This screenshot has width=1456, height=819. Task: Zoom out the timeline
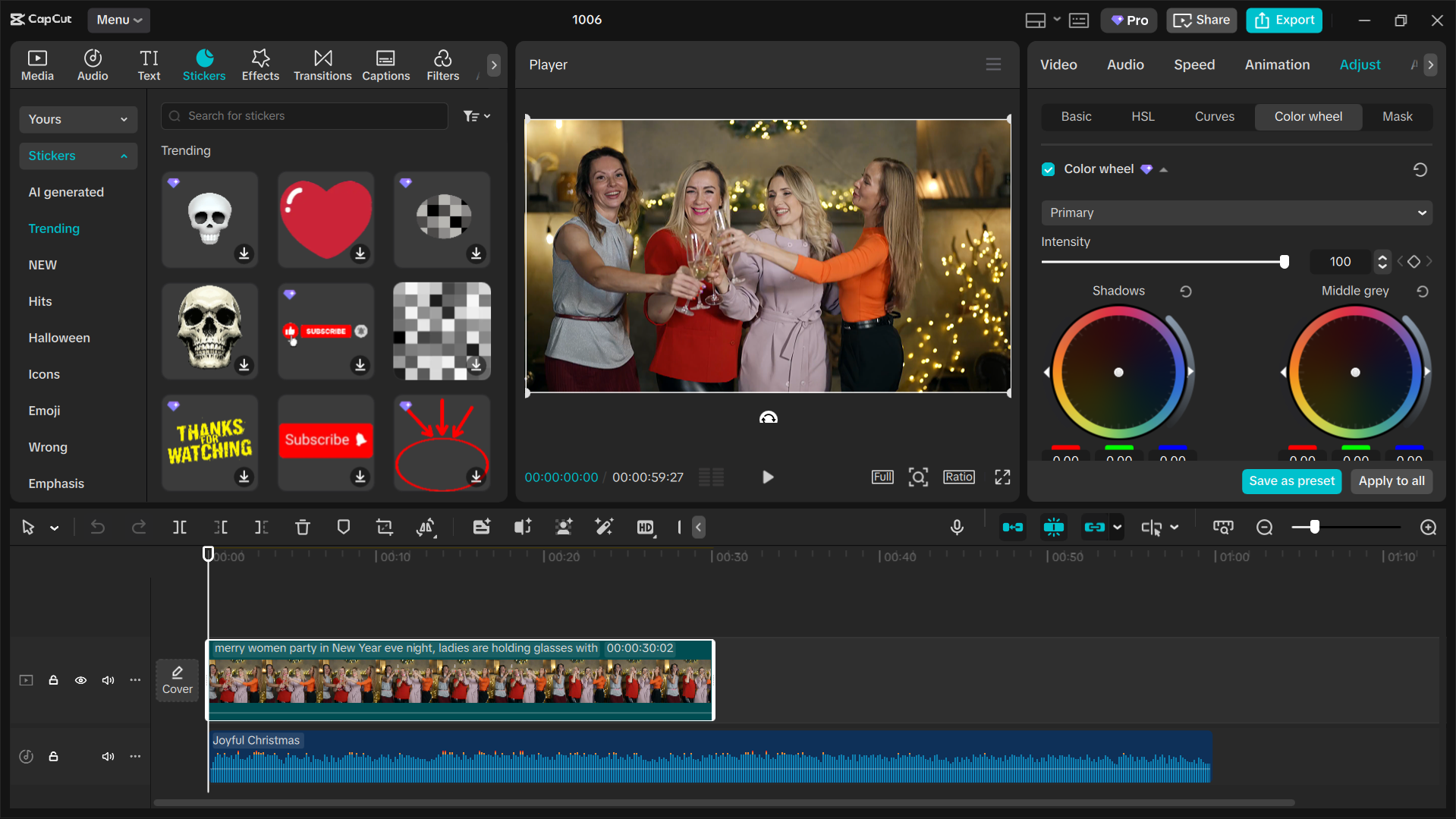click(1264, 527)
